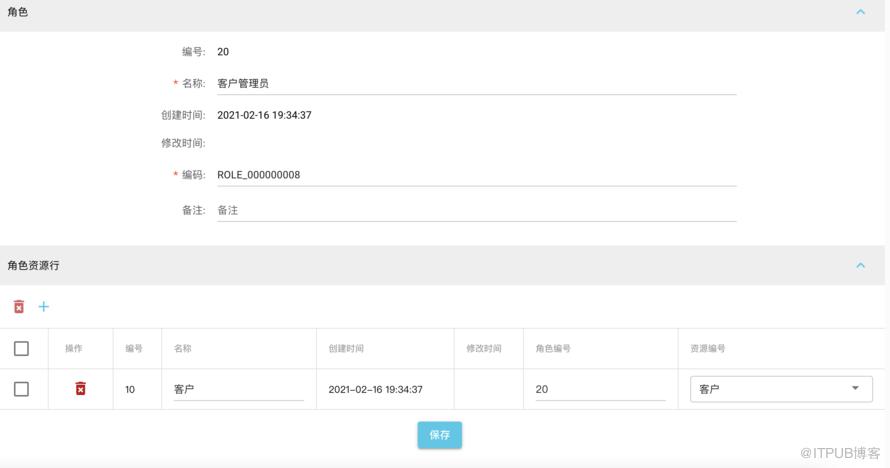Viewport: 890px width, 468px height.
Task: Click the 保存 button
Action: [x=440, y=435]
